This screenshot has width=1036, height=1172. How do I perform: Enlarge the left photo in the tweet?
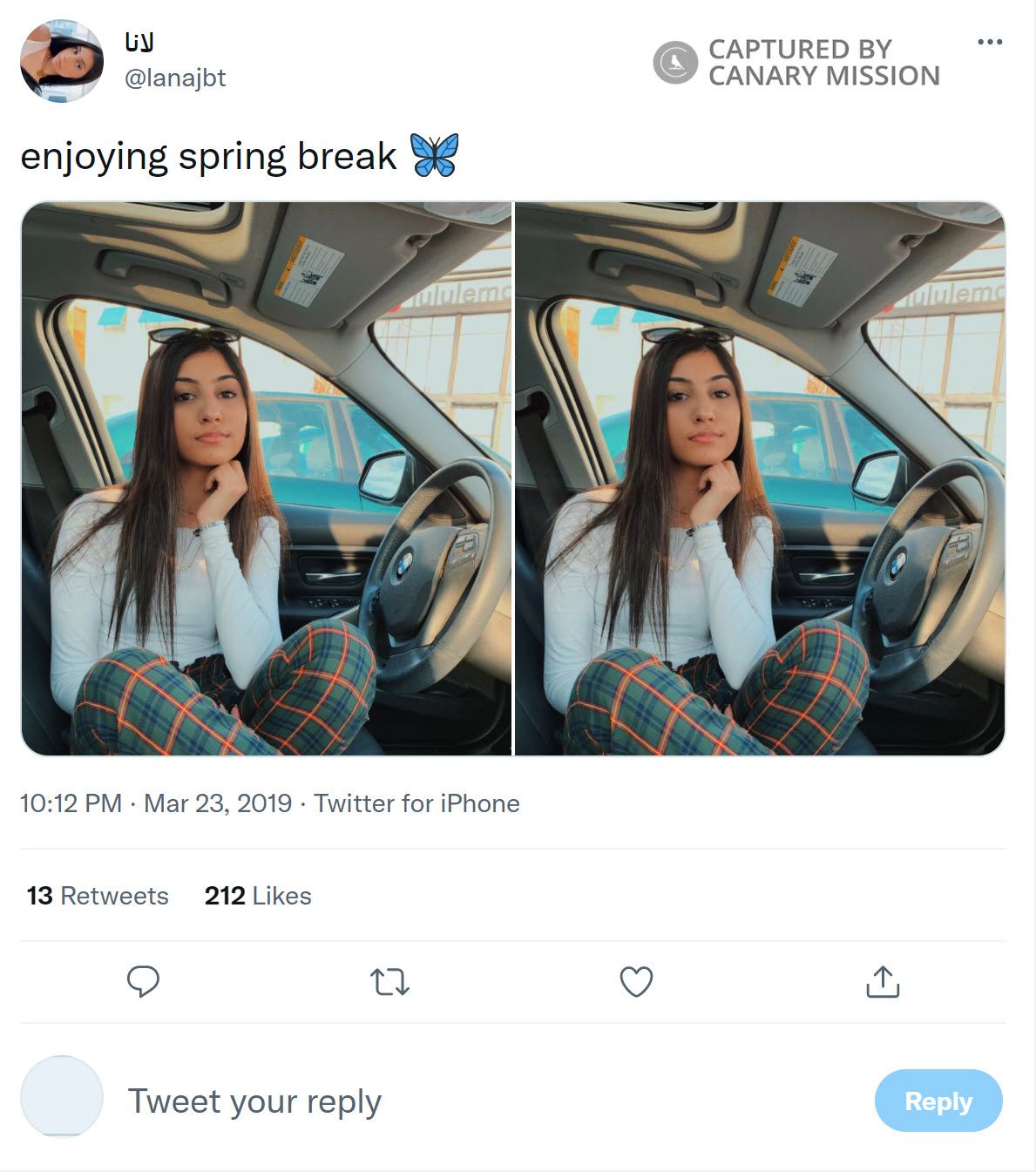click(267, 478)
